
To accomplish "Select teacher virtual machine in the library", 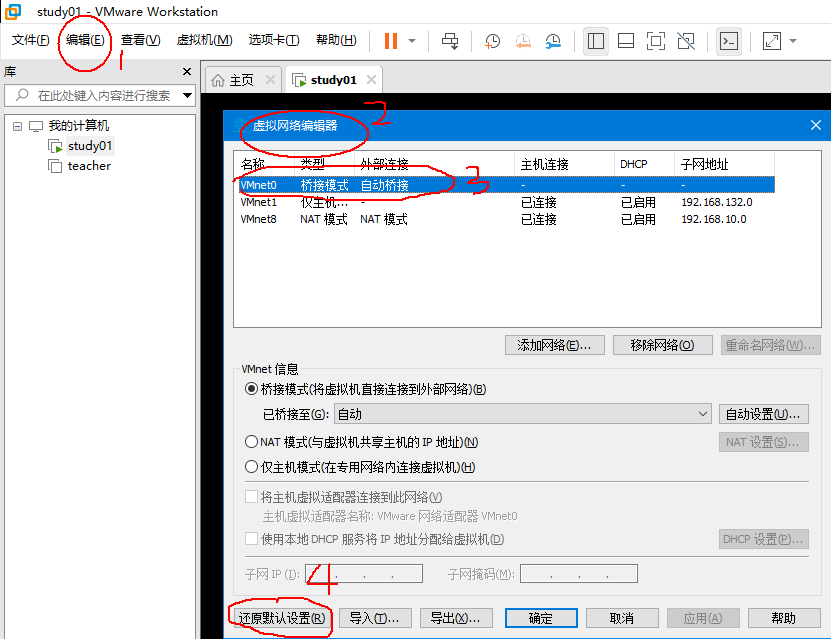I will [x=89, y=166].
